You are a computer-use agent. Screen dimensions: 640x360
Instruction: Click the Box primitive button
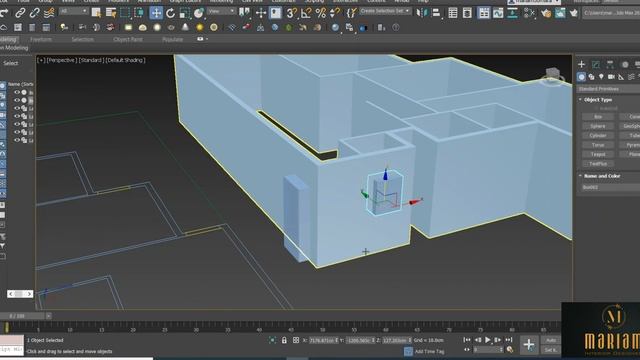[x=598, y=117]
